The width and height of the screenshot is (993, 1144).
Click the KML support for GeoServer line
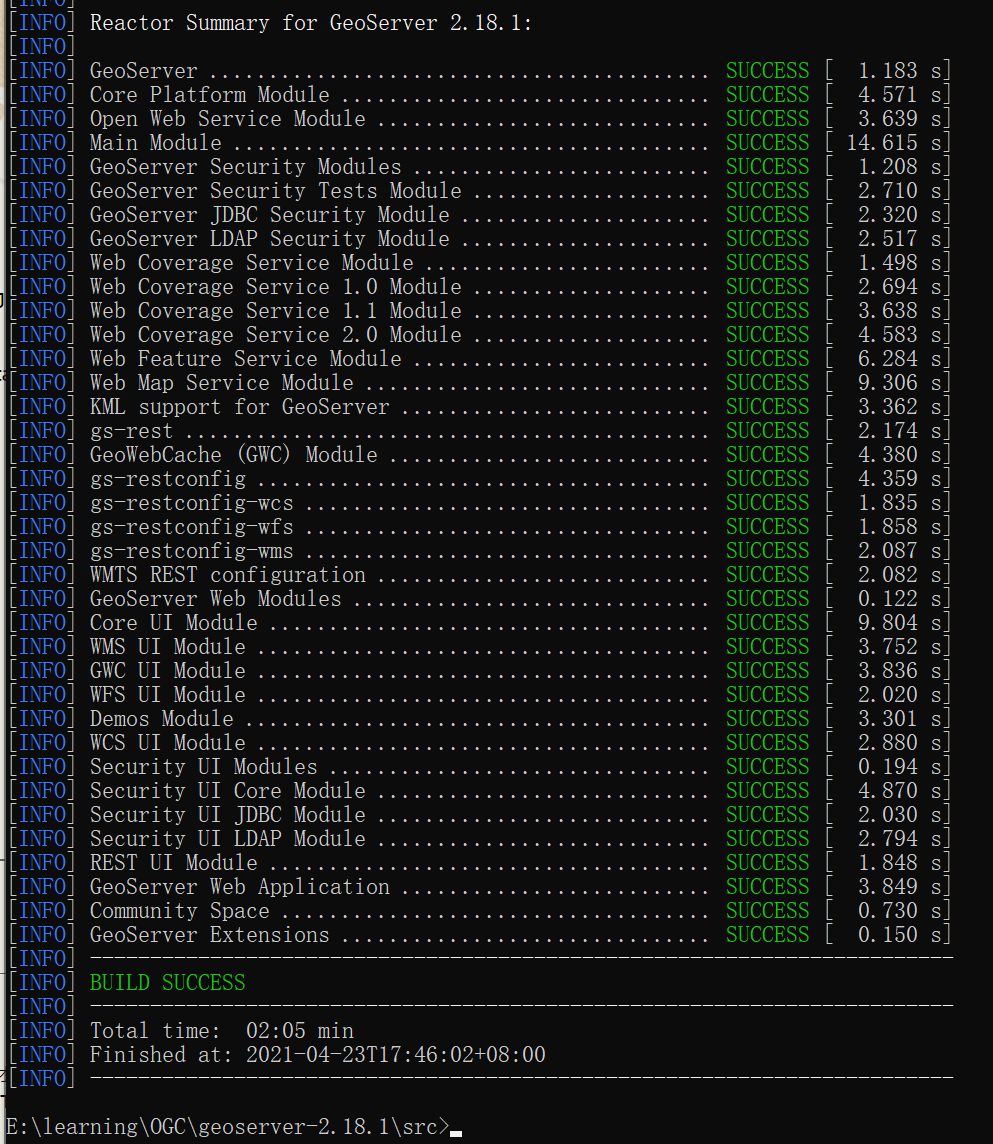coord(239,407)
